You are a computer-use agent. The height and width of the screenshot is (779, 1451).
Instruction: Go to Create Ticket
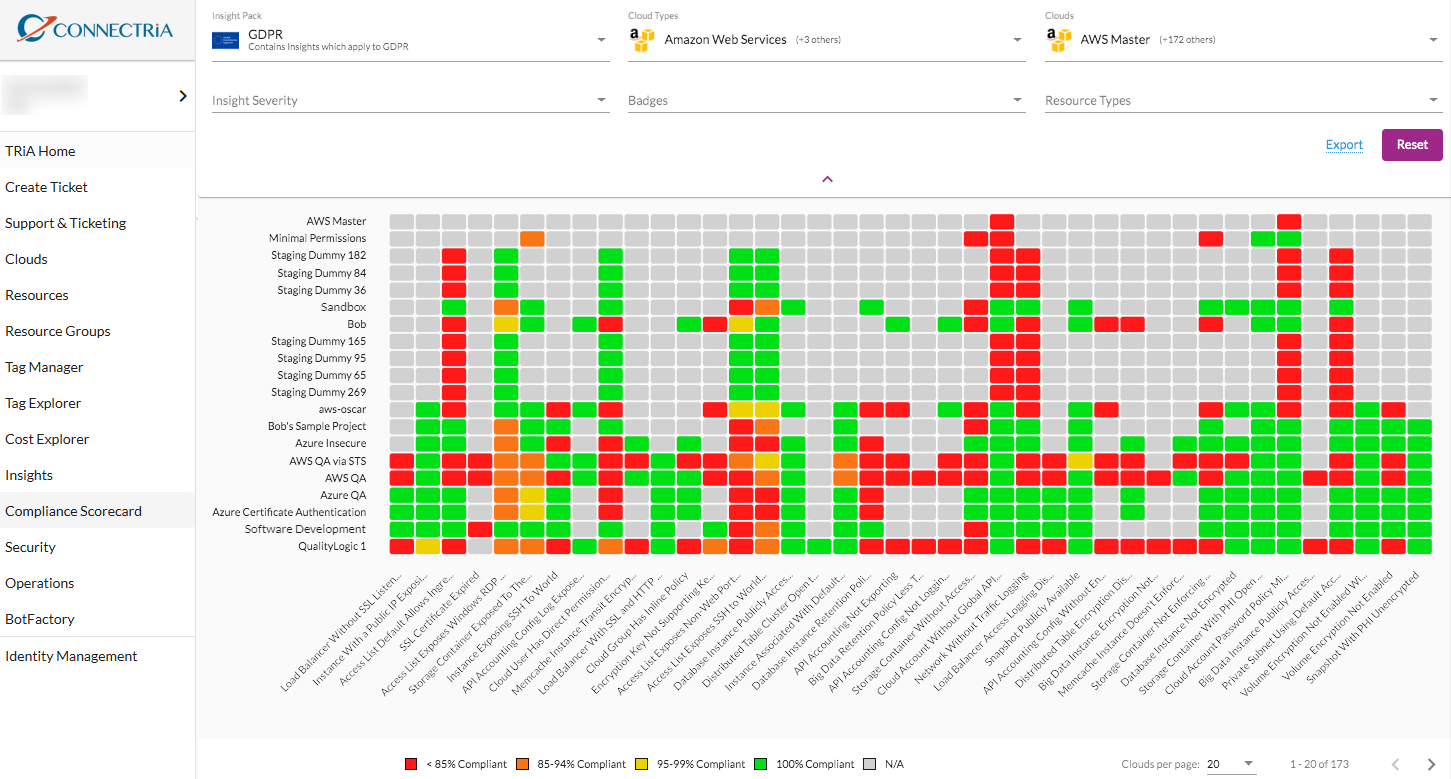(x=98, y=187)
